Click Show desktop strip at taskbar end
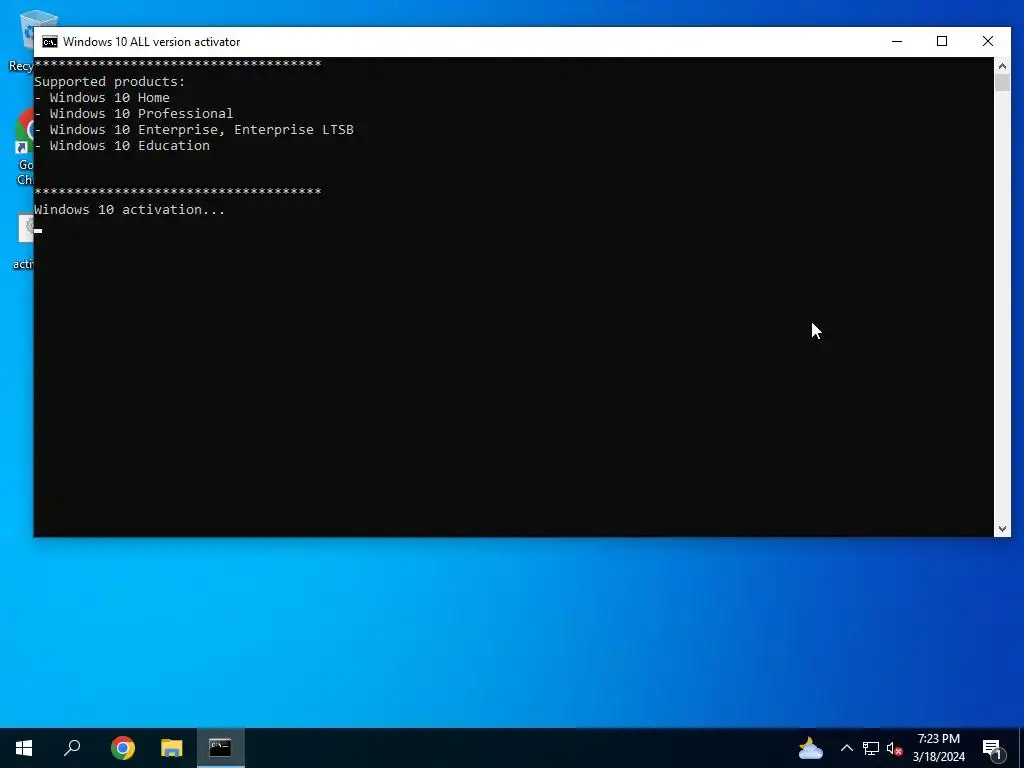This screenshot has height=768, width=1024. click(x=1021, y=748)
